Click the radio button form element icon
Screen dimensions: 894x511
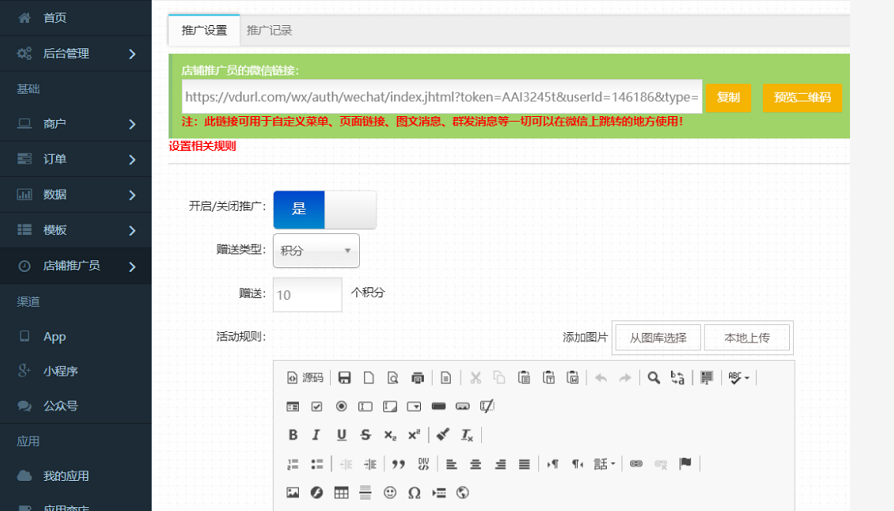341,407
